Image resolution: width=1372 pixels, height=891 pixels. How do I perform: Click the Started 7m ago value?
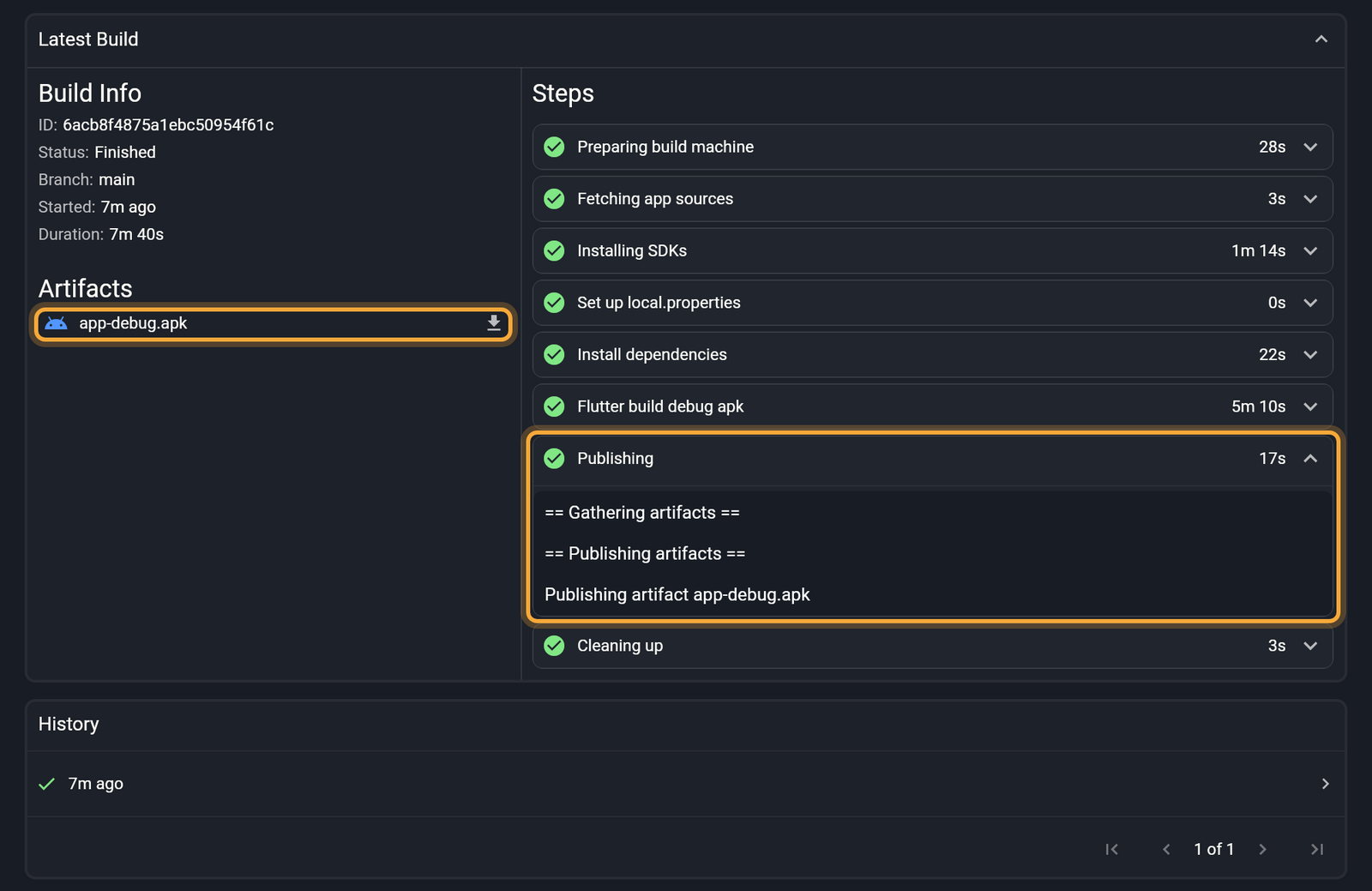click(x=129, y=207)
